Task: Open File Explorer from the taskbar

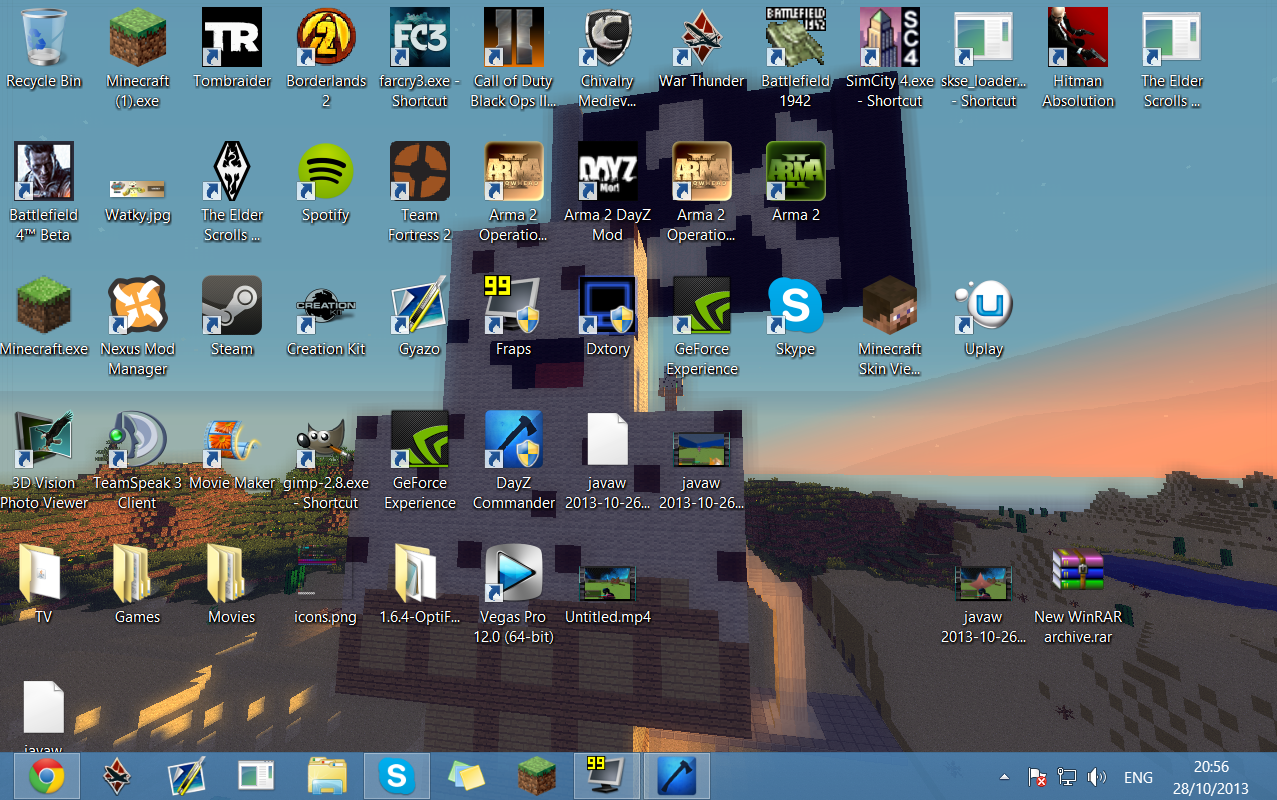Action: point(327,776)
